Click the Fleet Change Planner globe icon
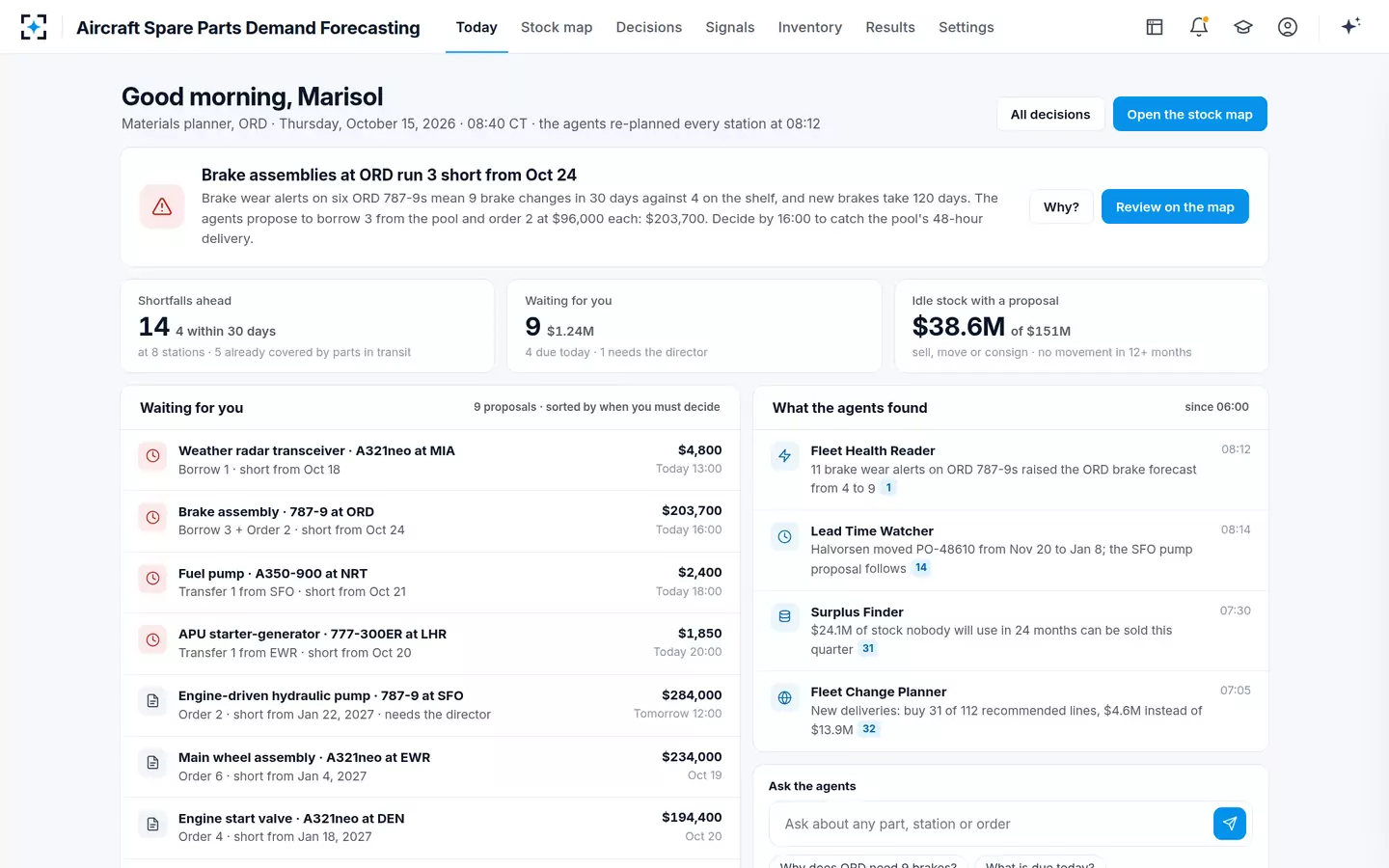Image resolution: width=1389 pixels, height=868 pixels. (785, 698)
